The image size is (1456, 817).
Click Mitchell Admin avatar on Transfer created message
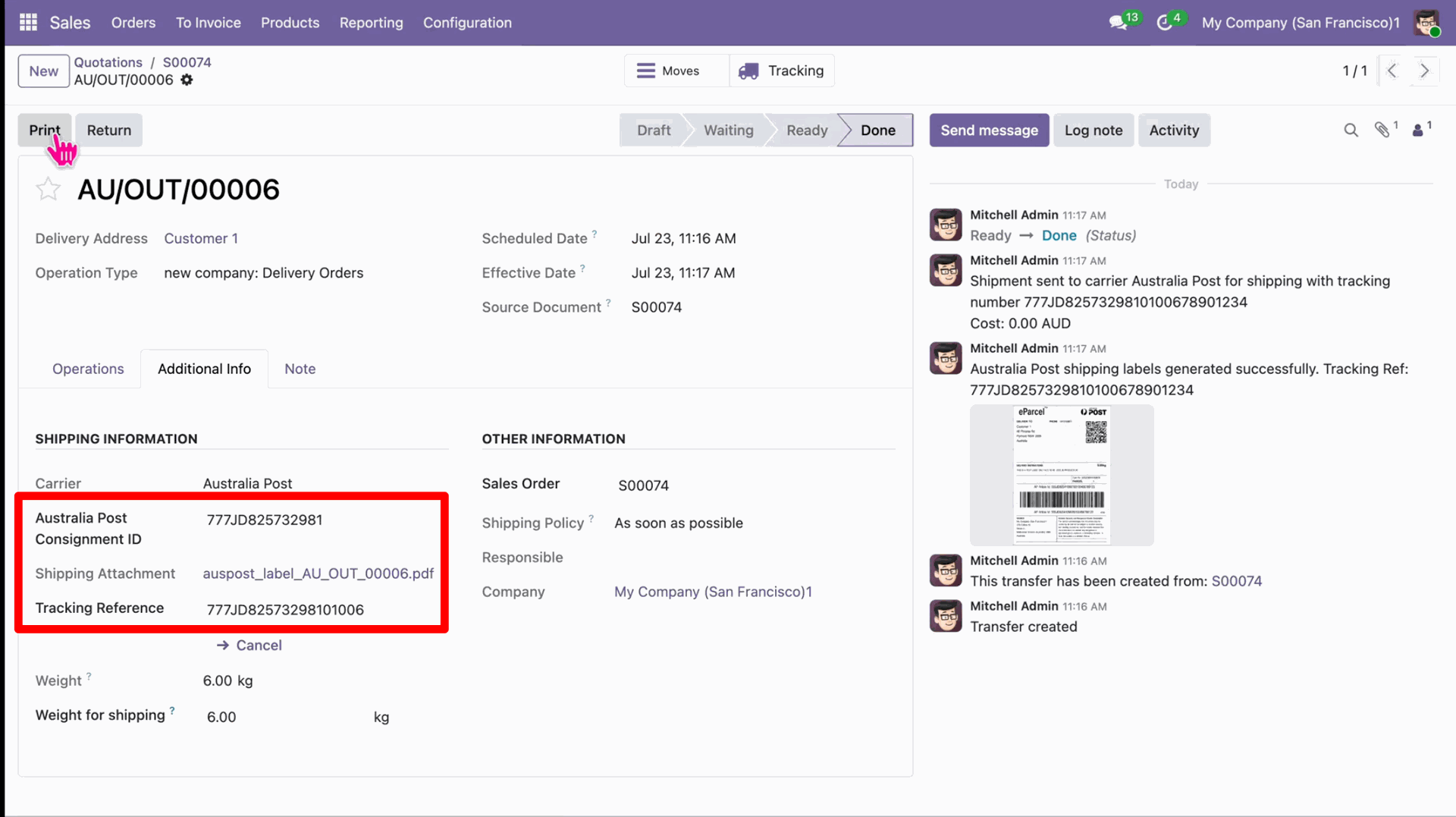click(x=946, y=617)
